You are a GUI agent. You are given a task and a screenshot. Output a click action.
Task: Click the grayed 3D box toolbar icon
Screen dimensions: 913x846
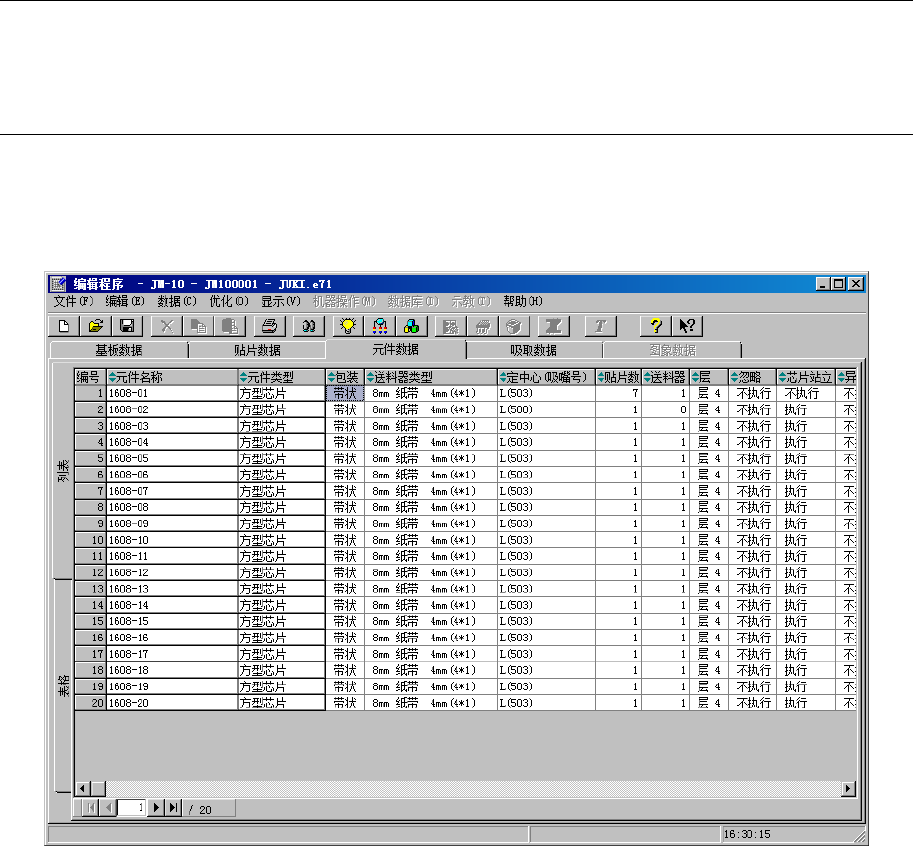[514, 326]
